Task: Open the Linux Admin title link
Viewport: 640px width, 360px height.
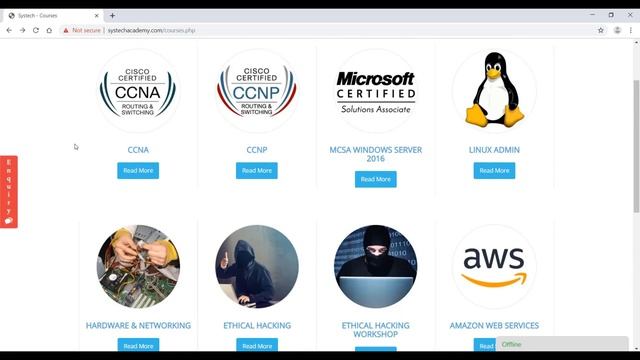Action: 494,150
